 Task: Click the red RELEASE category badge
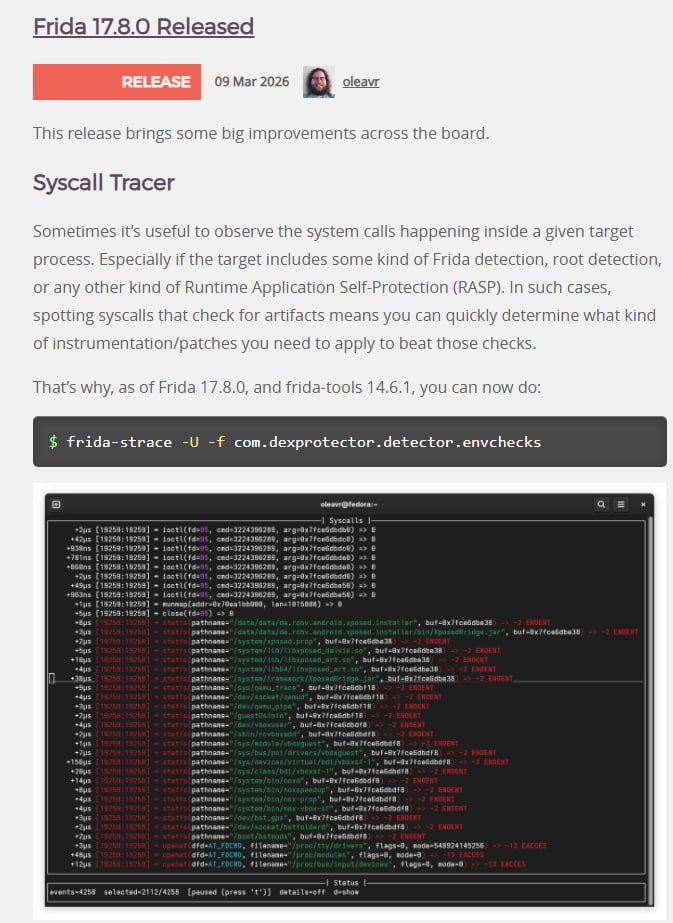[117, 82]
